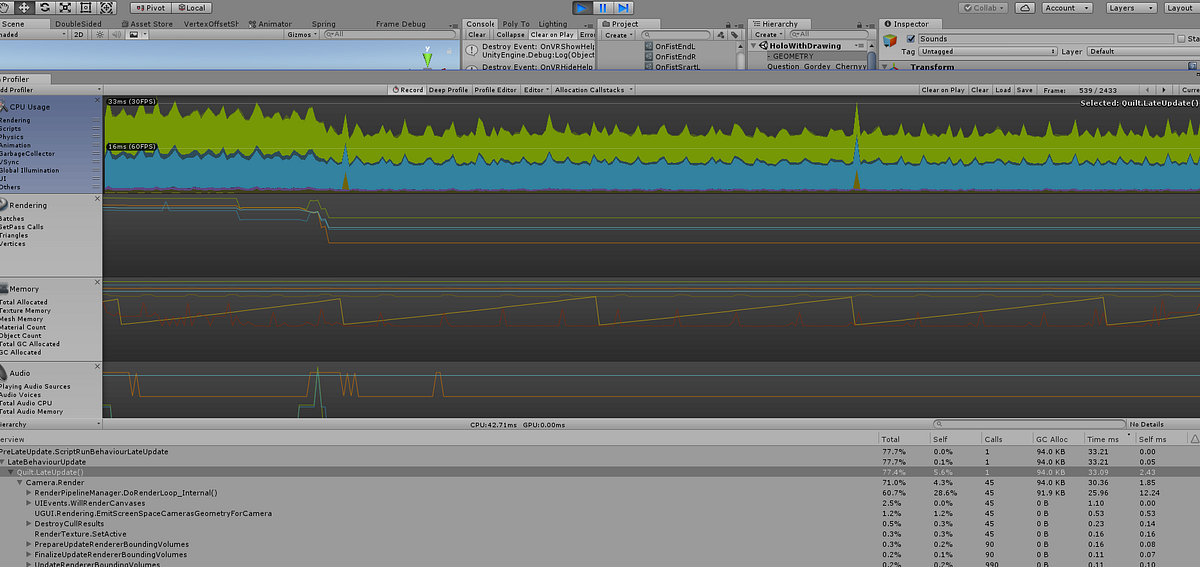Screen dimensions: 1200x567
Task: Select the Rotate tool
Action: (45, 7)
